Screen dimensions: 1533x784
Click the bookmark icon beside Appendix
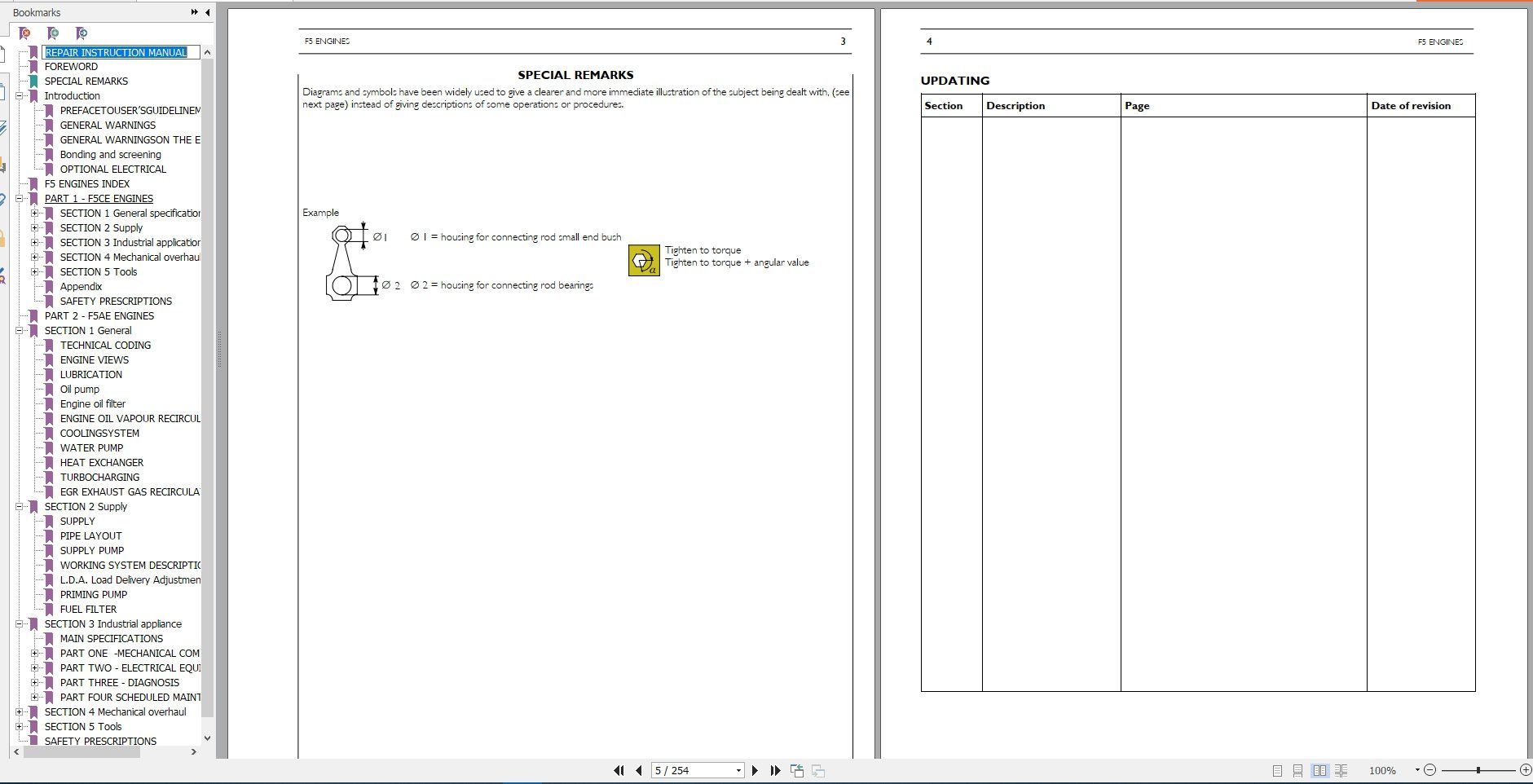point(50,287)
